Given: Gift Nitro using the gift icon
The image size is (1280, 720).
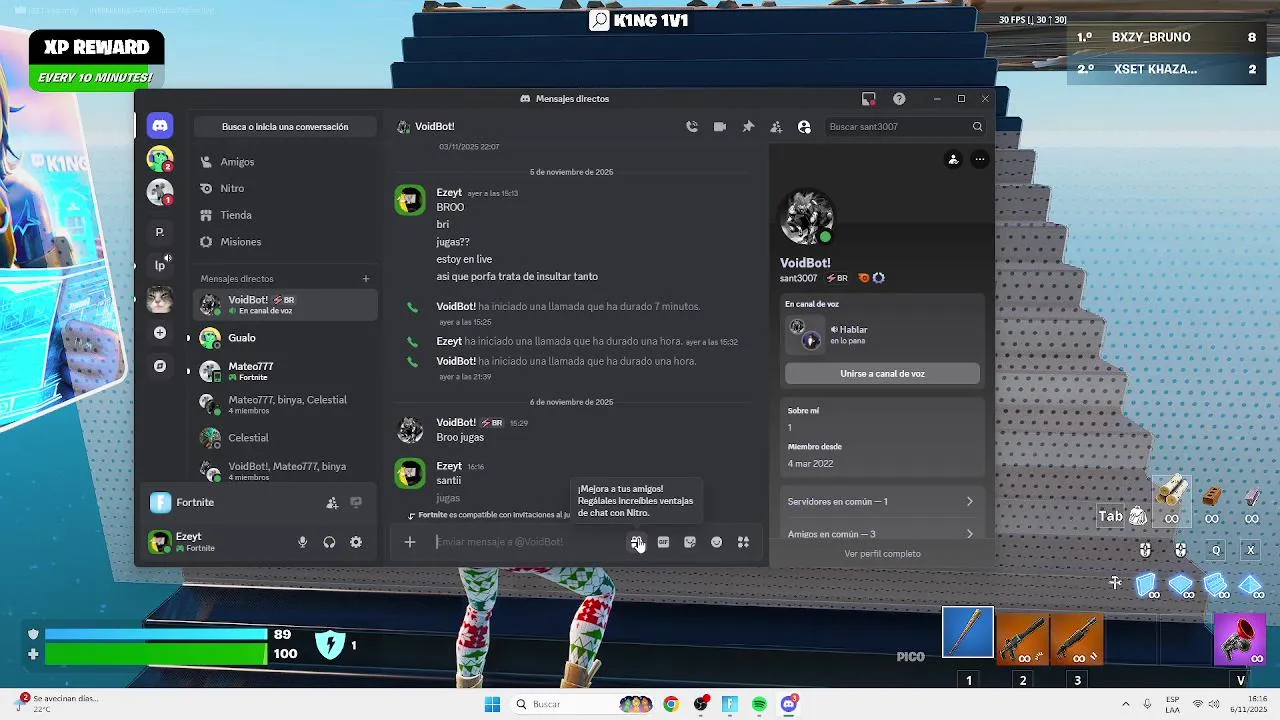Looking at the screenshot, I should click(637, 542).
